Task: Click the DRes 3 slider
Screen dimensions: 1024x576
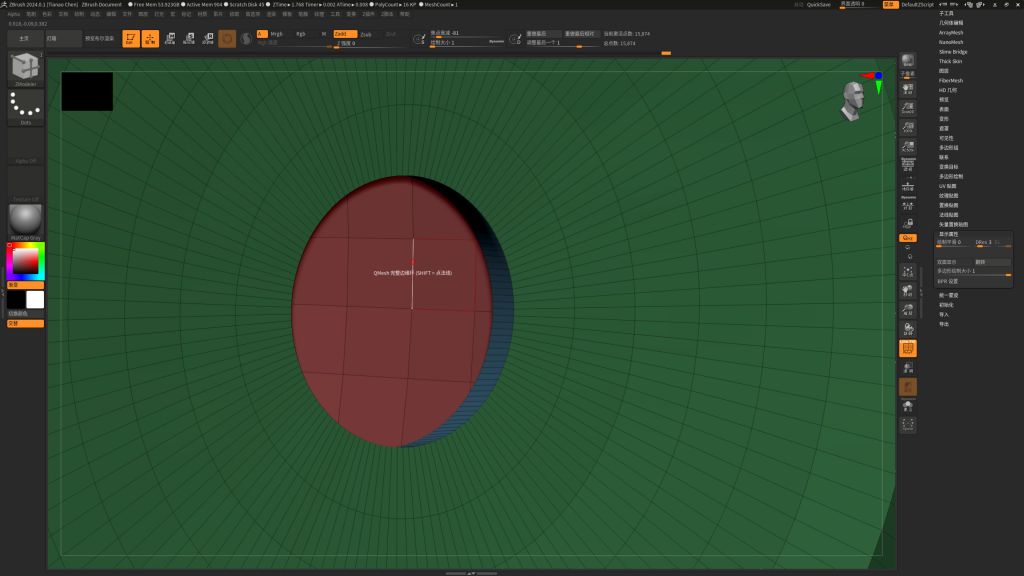Action: (984, 243)
